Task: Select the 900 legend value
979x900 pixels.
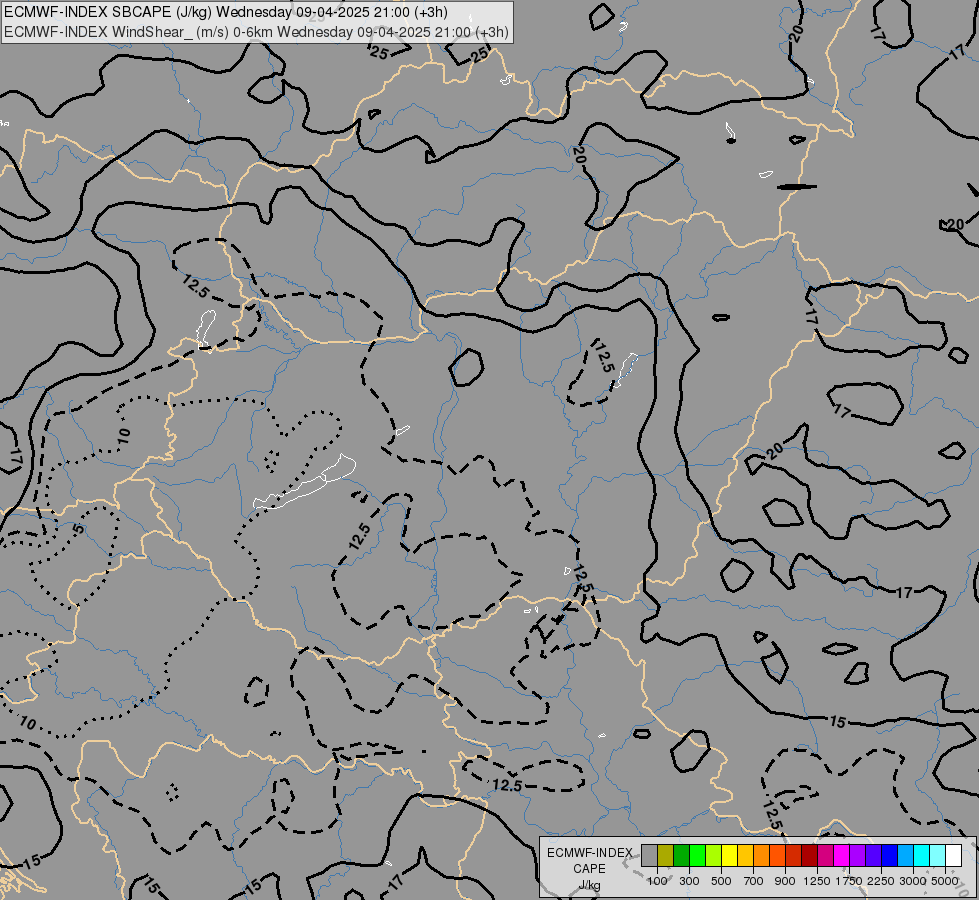Action: tap(785, 881)
